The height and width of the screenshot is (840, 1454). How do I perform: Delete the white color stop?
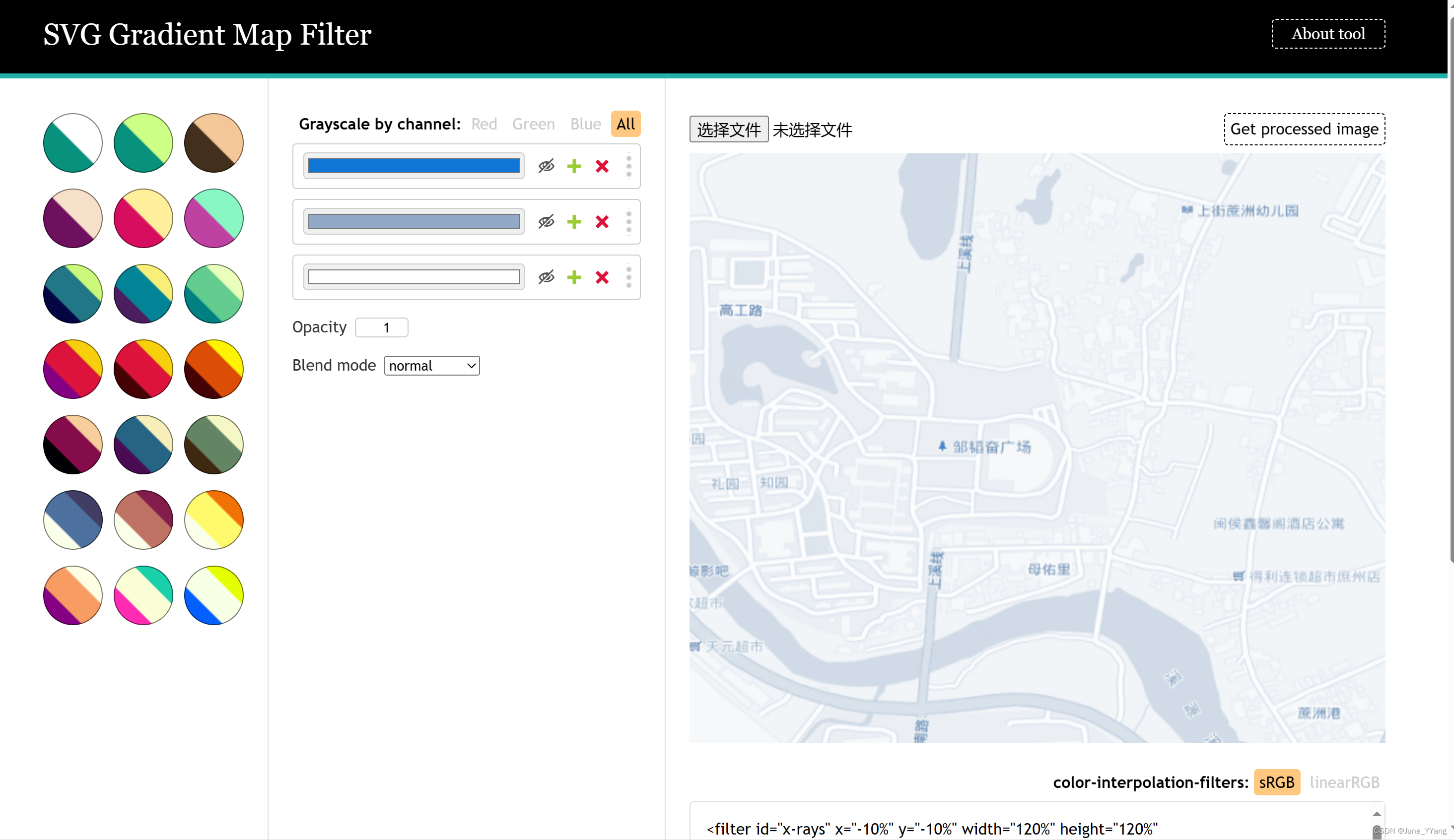[x=602, y=277]
